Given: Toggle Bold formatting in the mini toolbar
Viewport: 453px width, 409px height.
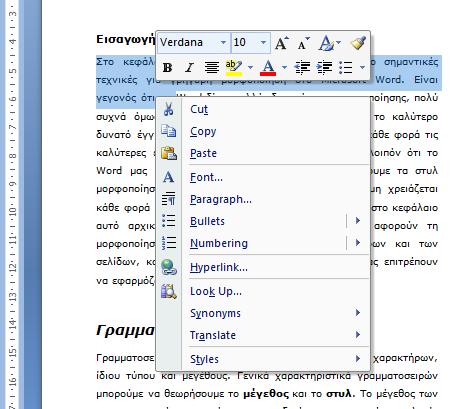Looking at the screenshot, I should coord(167,68).
